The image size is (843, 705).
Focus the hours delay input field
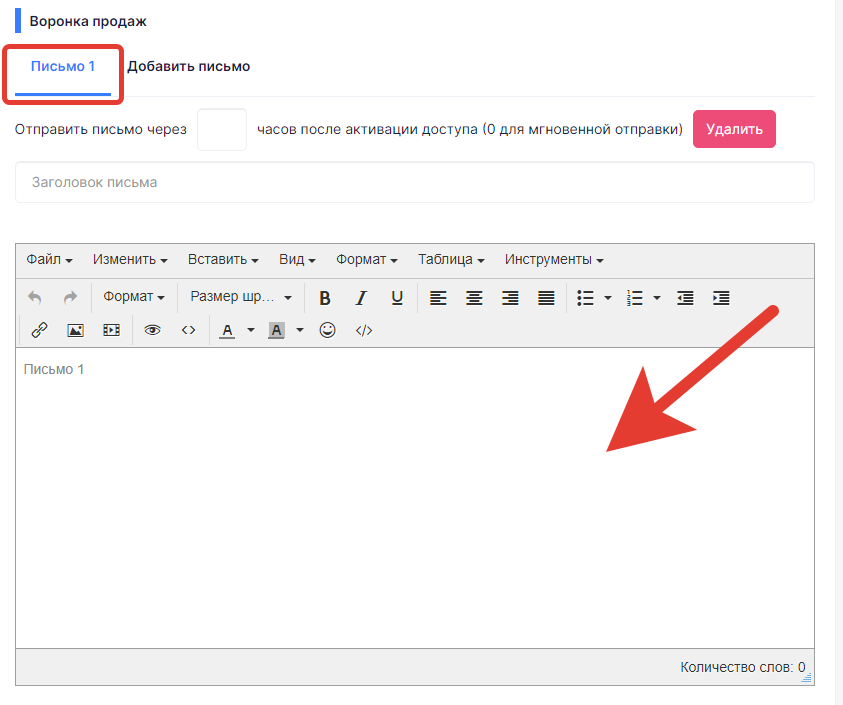pyautogui.click(x=222, y=130)
